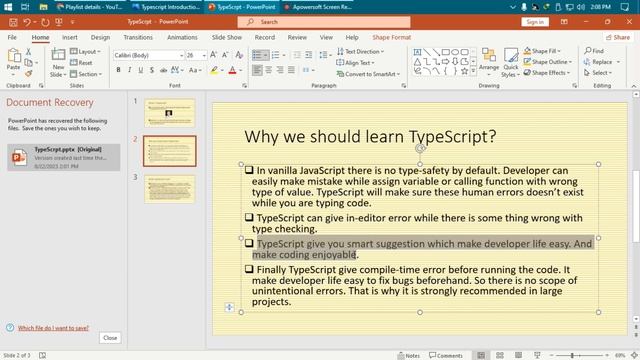Screen dimensions: 640x360
Task: Switch to the Animations tab
Action: [182, 37]
